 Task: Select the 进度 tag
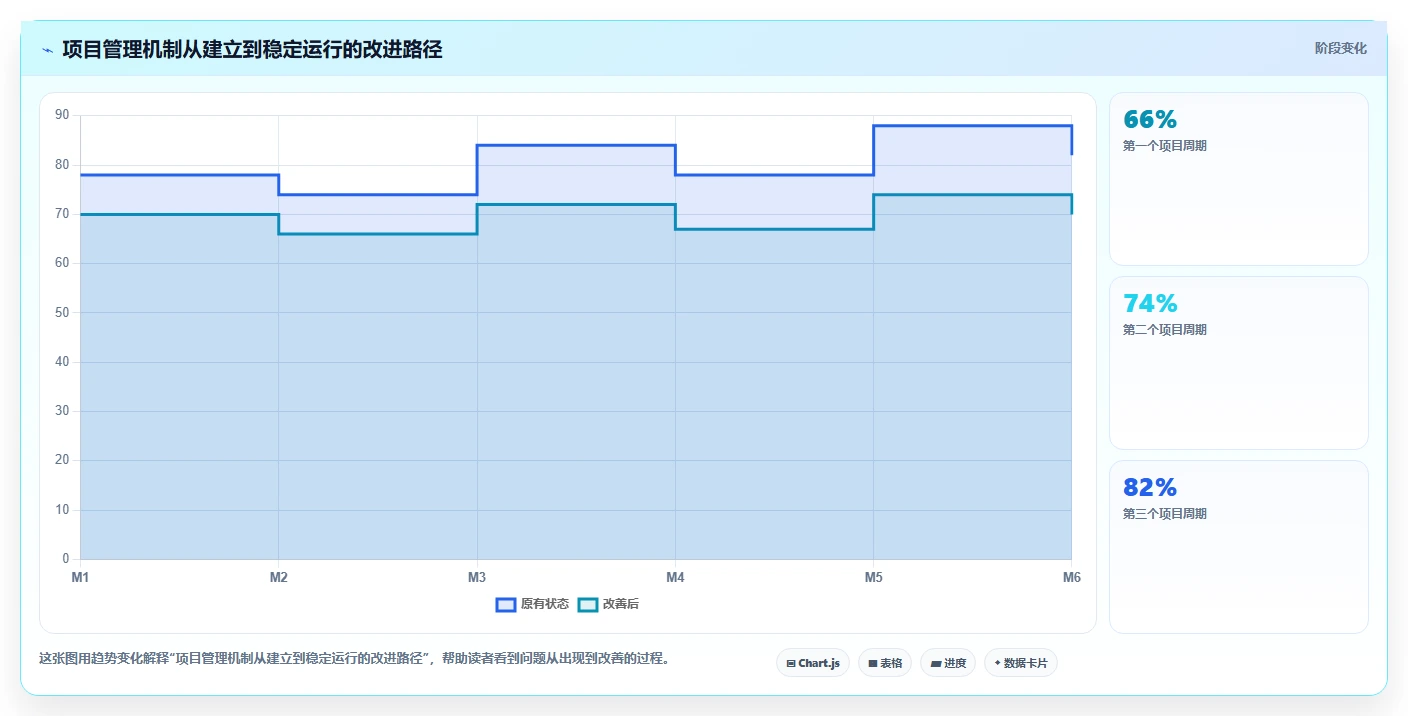948,663
